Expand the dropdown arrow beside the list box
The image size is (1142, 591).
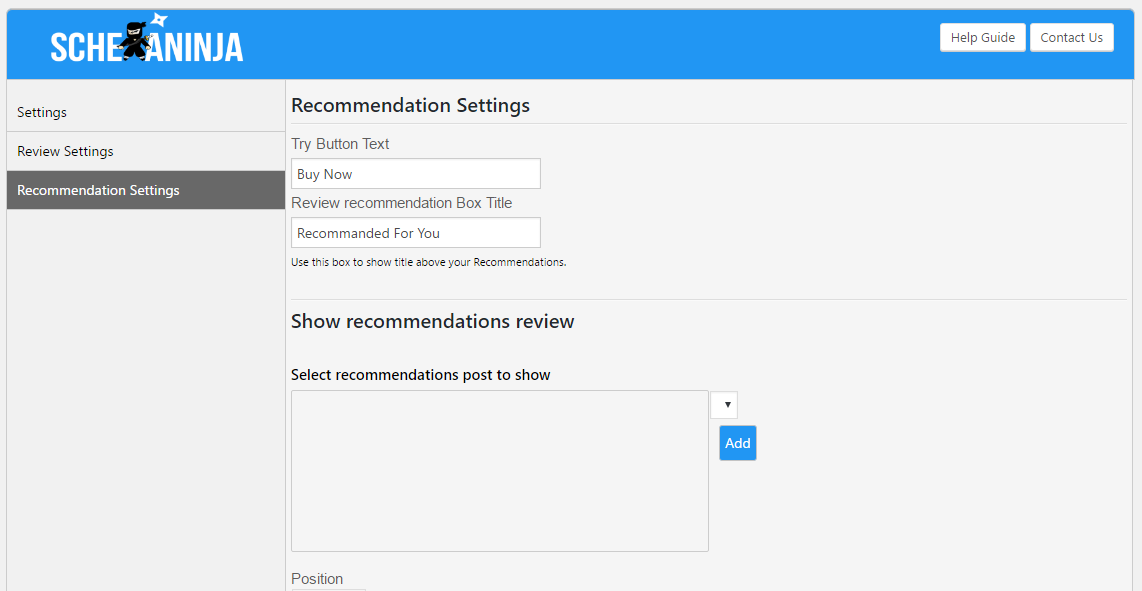pyautogui.click(x=726, y=405)
